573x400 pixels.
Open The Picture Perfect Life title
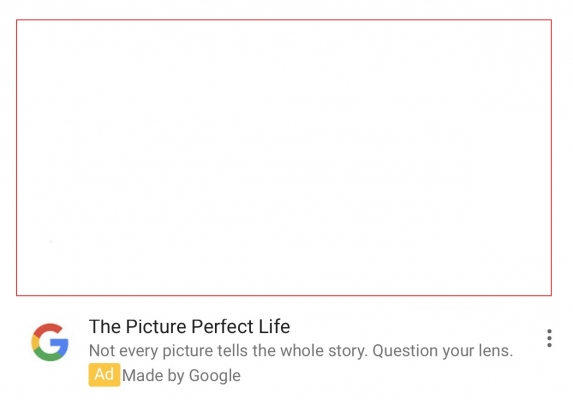[189, 326]
